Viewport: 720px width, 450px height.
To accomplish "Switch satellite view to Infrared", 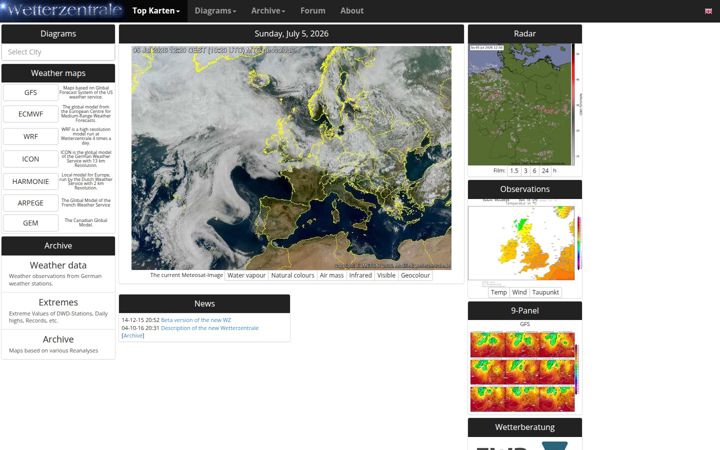I will pyautogui.click(x=360, y=275).
